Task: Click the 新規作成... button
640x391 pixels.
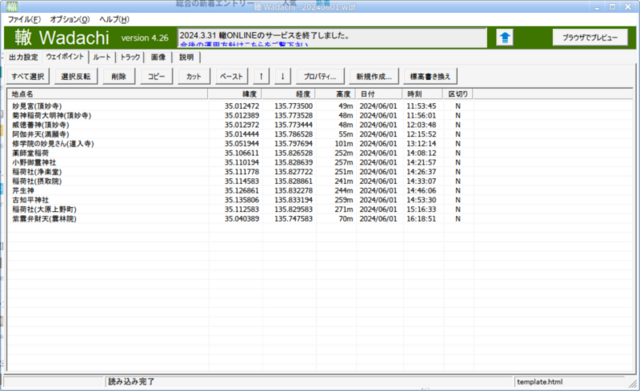Action: pyautogui.click(x=374, y=76)
